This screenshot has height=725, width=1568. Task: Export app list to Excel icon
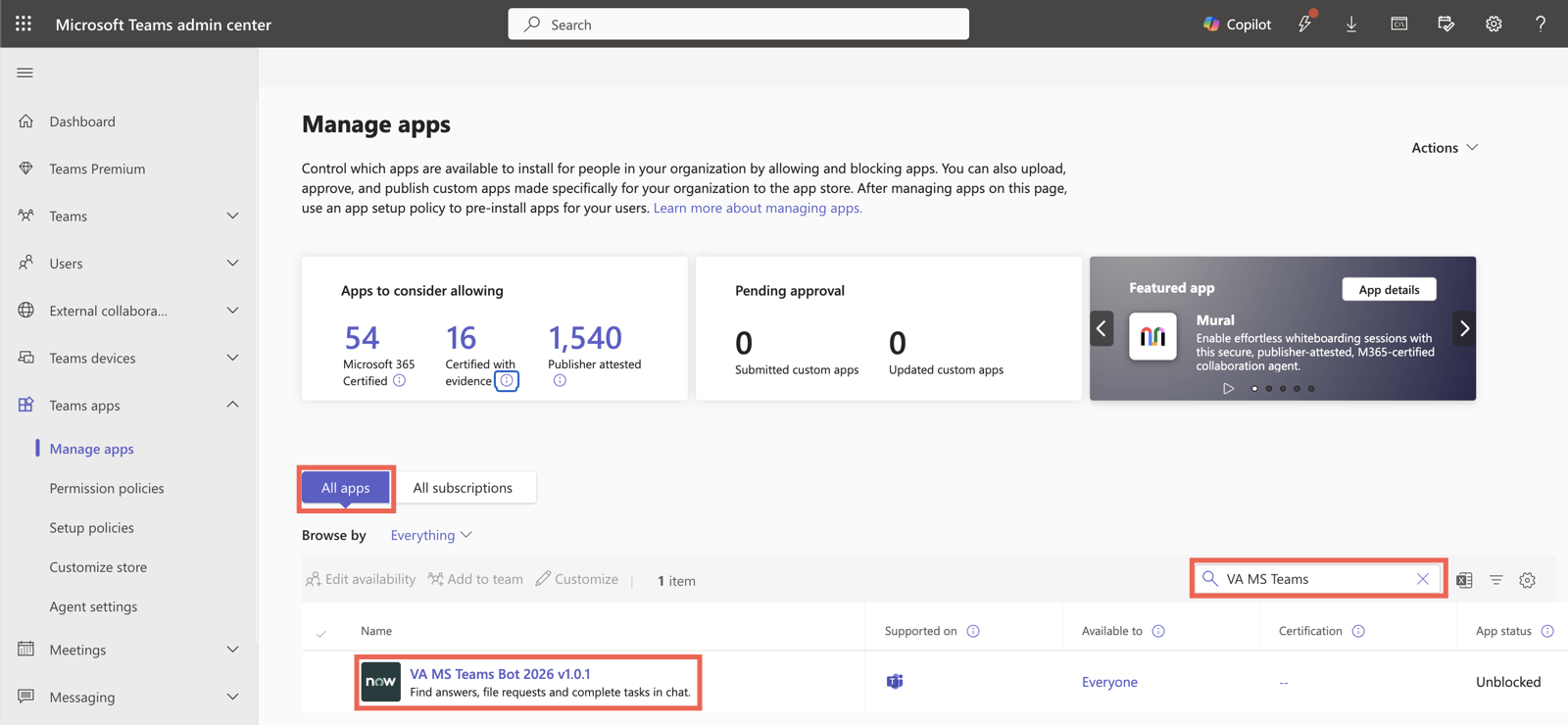point(1464,580)
